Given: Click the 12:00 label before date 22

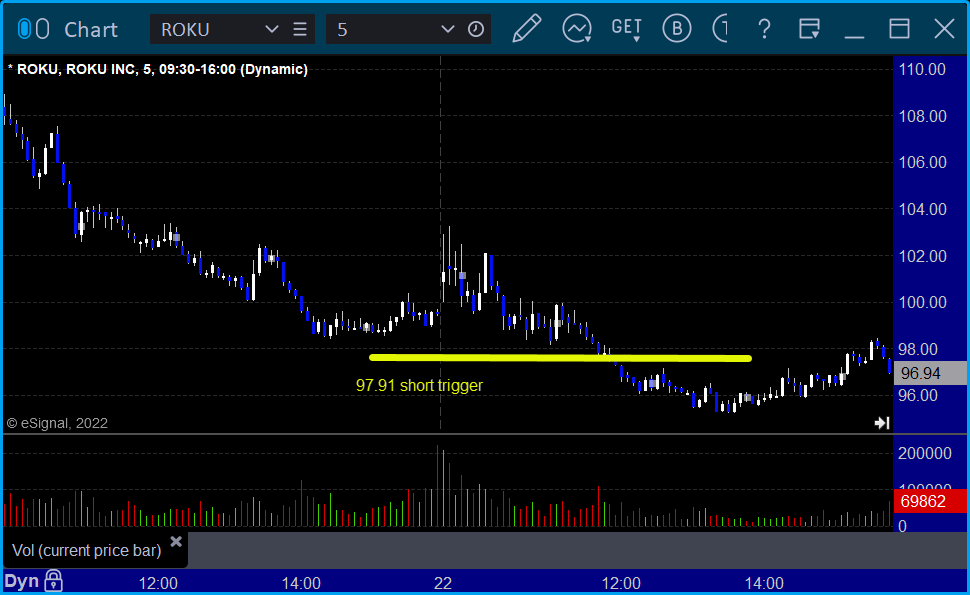Looking at the screenshot, I should coord(158,583).
